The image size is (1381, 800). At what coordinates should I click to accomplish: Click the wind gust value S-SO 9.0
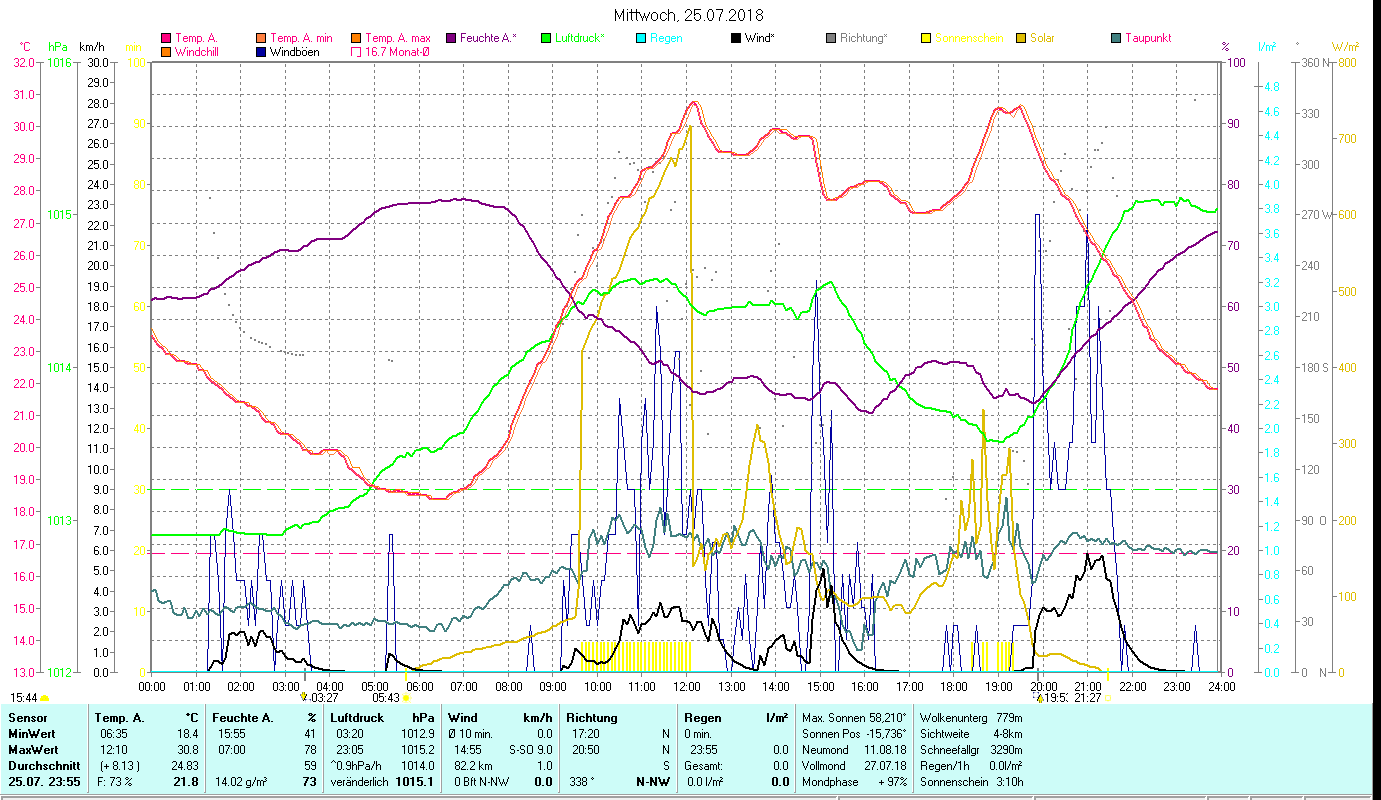click(530, 750)
